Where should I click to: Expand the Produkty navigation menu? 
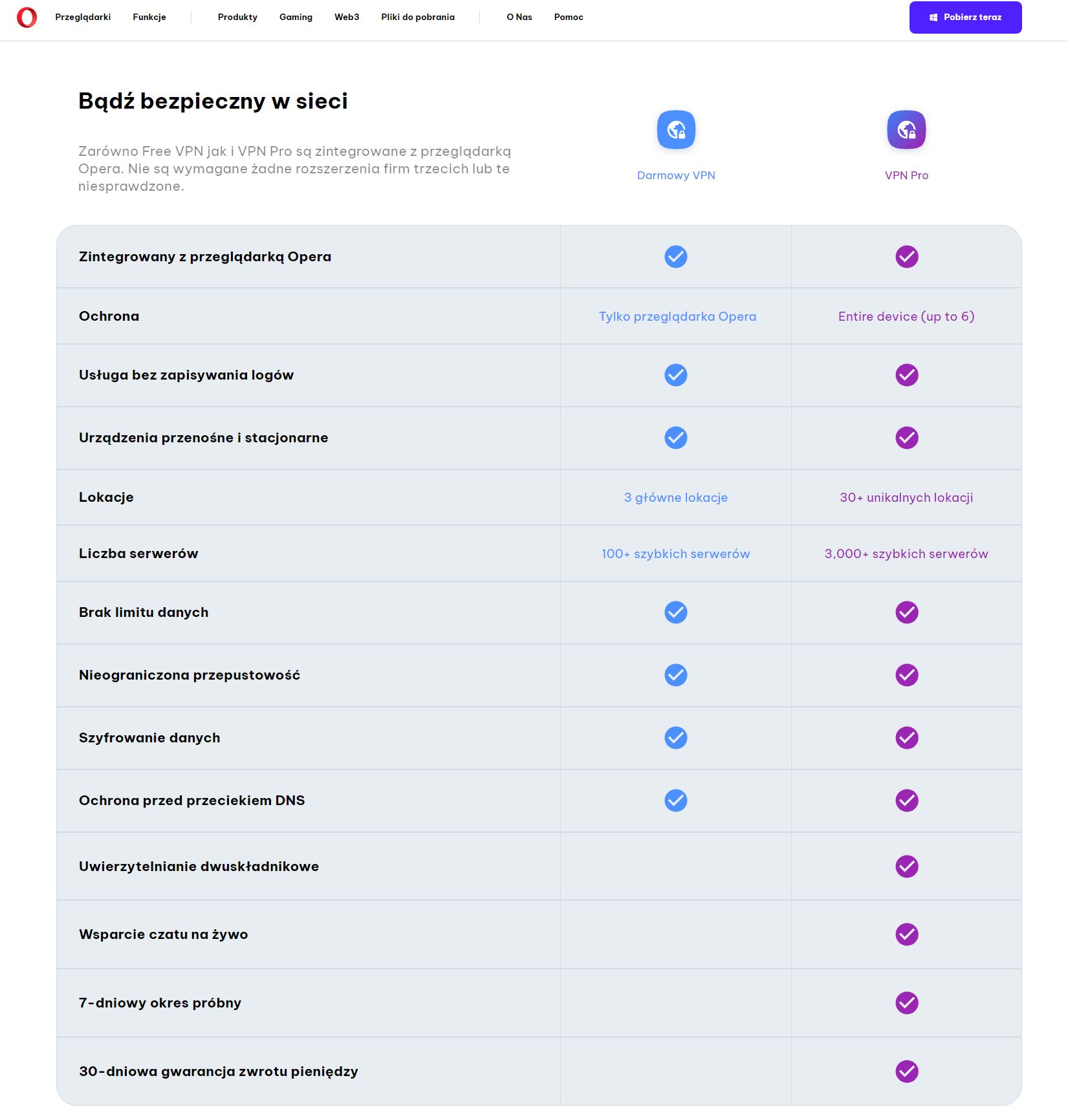[x=237, y=17]
